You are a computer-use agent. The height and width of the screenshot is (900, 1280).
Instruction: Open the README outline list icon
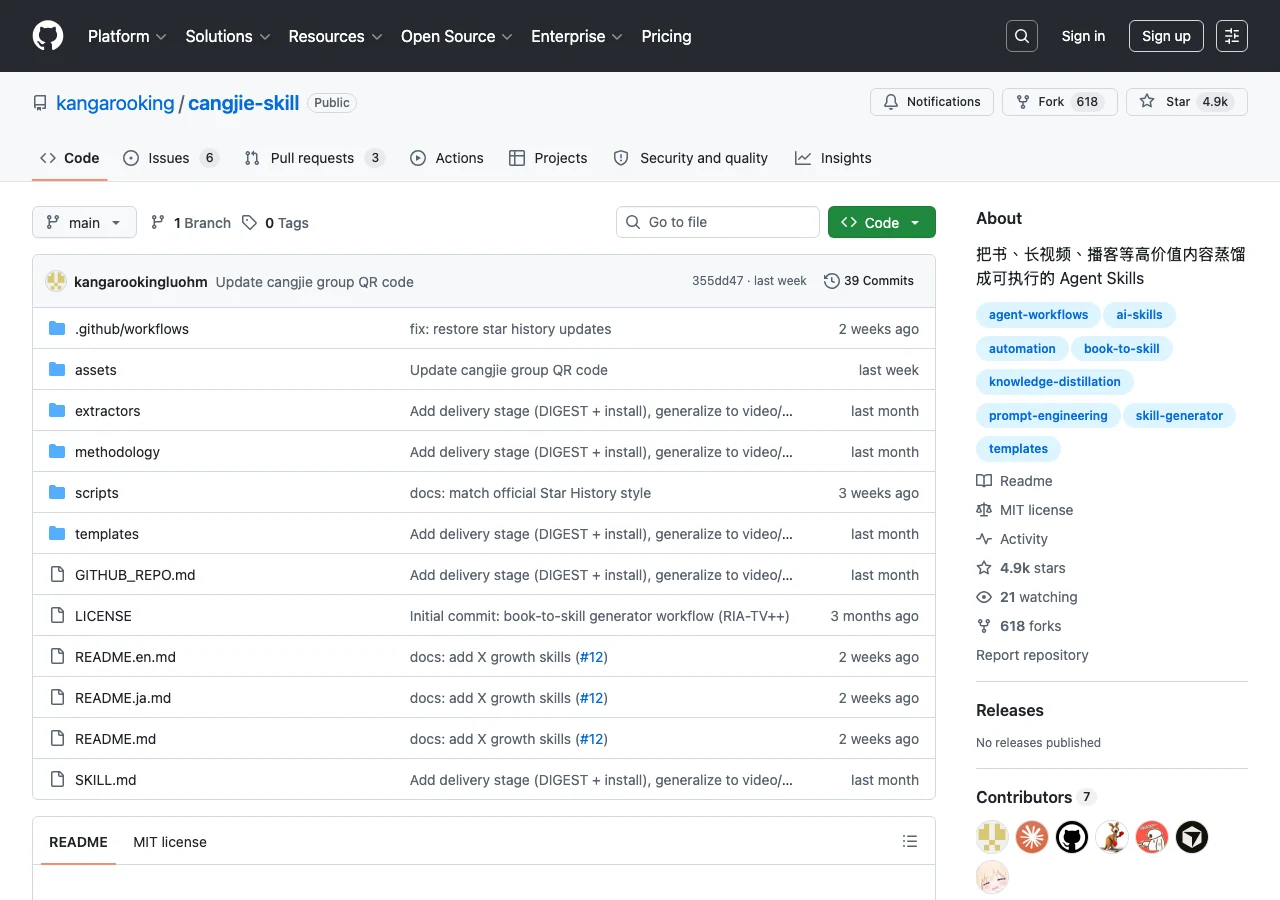click(910, 842)
